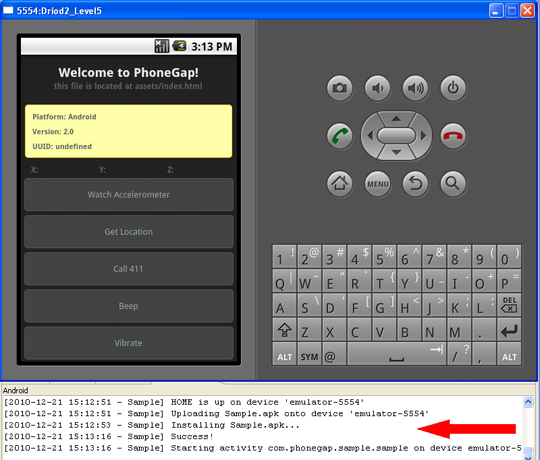540x460 pixels.
Task: Click the 0 key on emulator keyboard
Action: pos(509,257)
